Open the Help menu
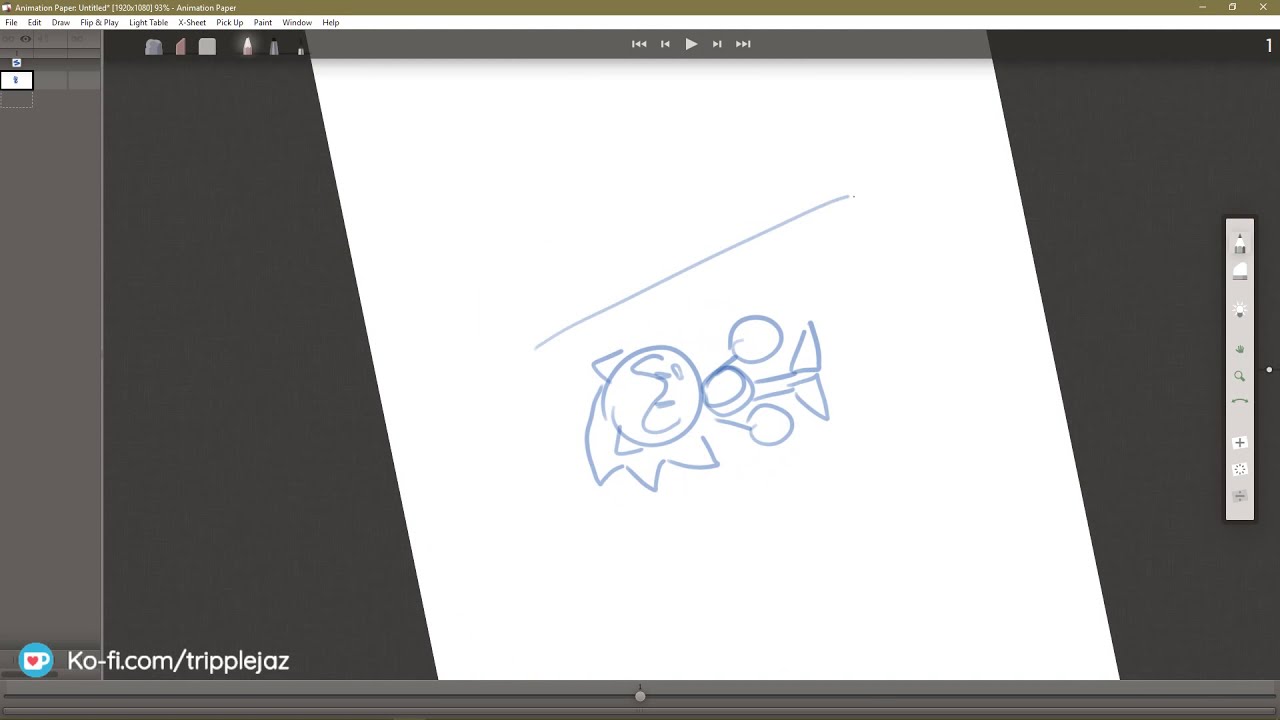This screenshot has height=720, width=1280. pyautogui.click(x=330, y=22)
